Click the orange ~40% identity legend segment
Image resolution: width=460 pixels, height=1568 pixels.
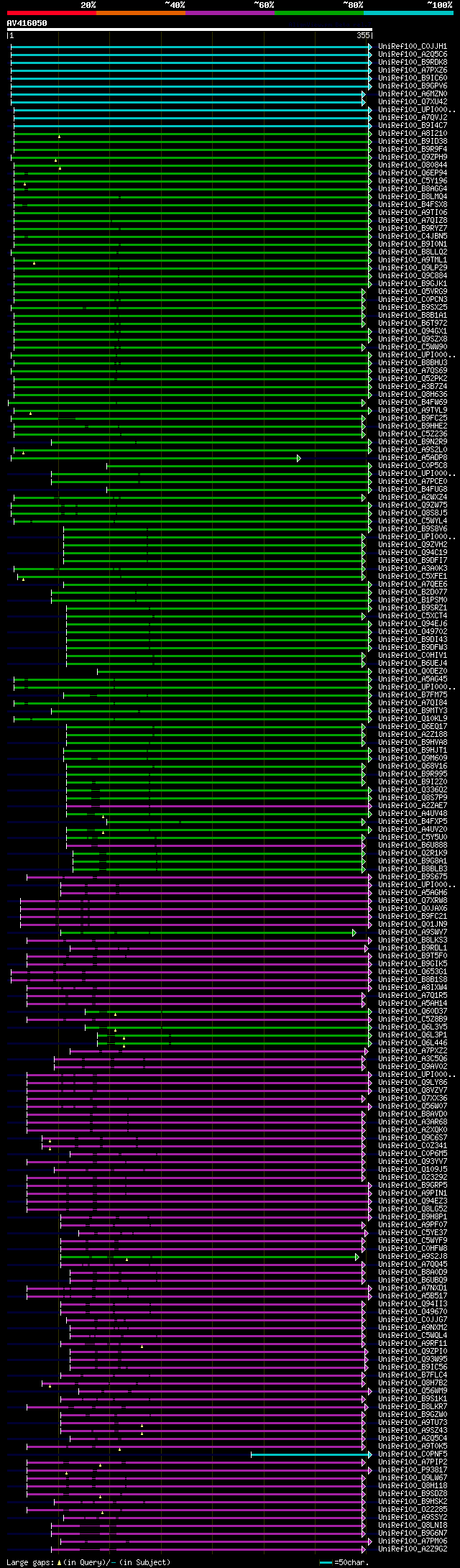coord(141,13)
